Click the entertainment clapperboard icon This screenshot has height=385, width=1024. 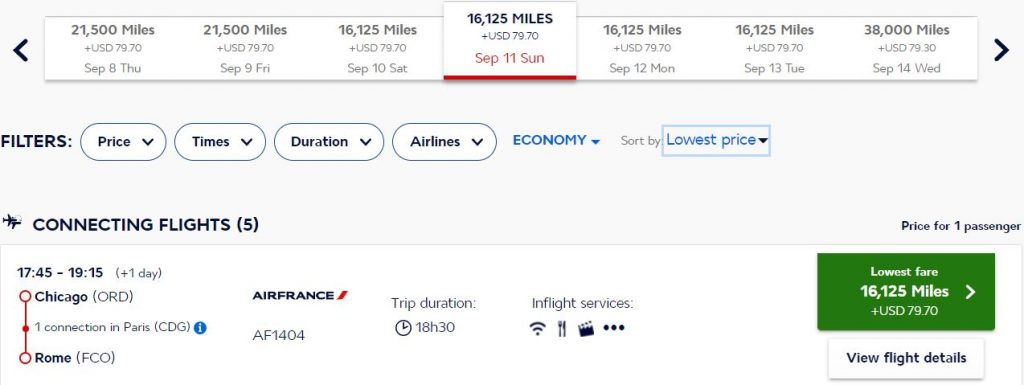586,328
